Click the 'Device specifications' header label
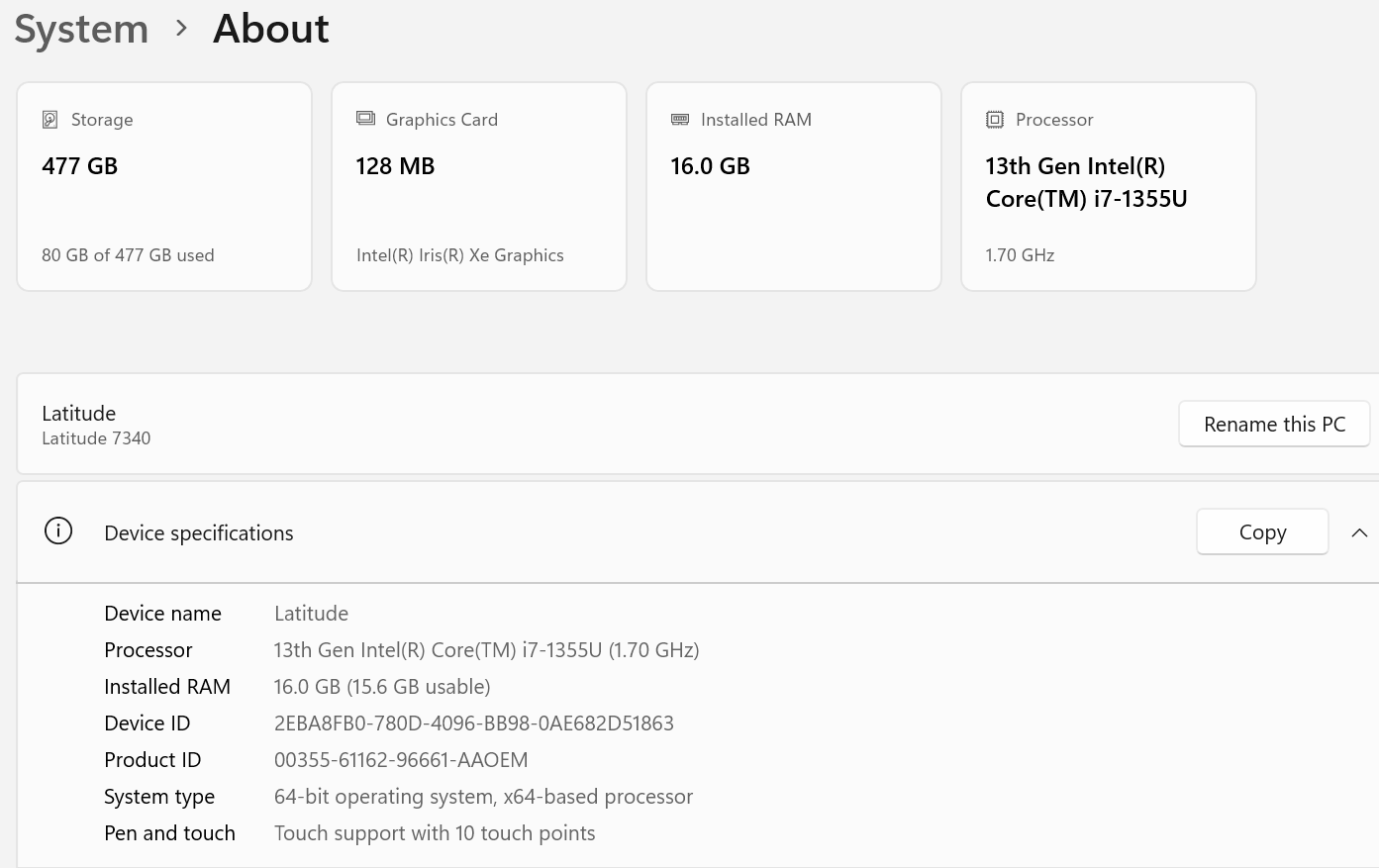Image resolution: width=1379 pixels, height=868 pixels. [199, 532]
